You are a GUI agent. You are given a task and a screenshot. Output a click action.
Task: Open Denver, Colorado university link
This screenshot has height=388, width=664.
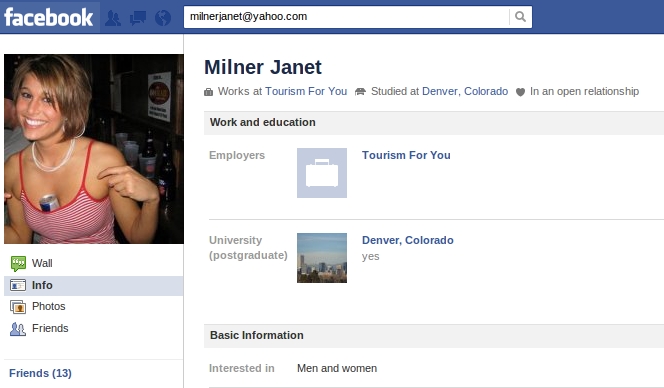tap(408, 240)
